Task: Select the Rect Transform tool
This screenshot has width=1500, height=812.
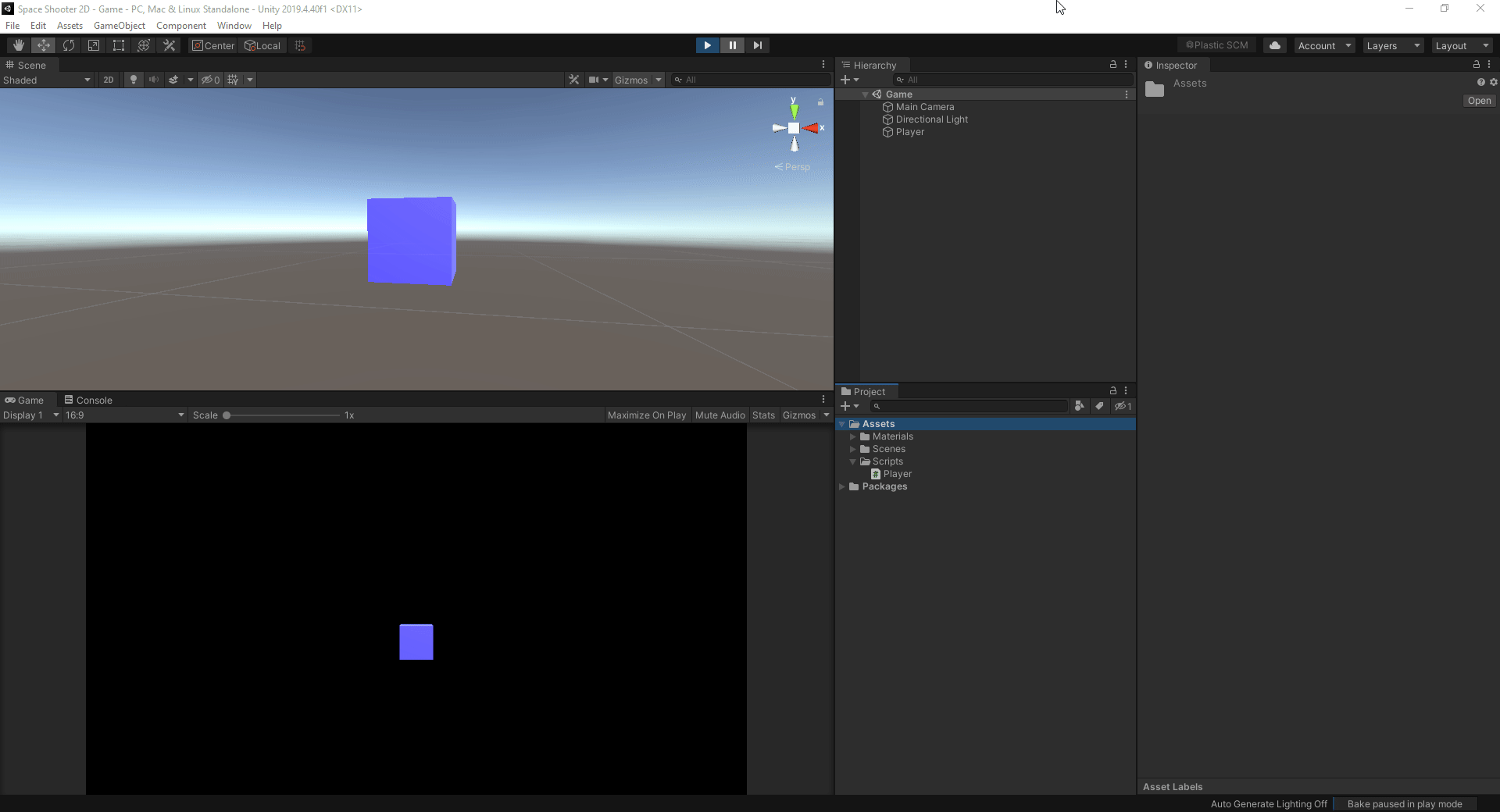Action: 118,45
